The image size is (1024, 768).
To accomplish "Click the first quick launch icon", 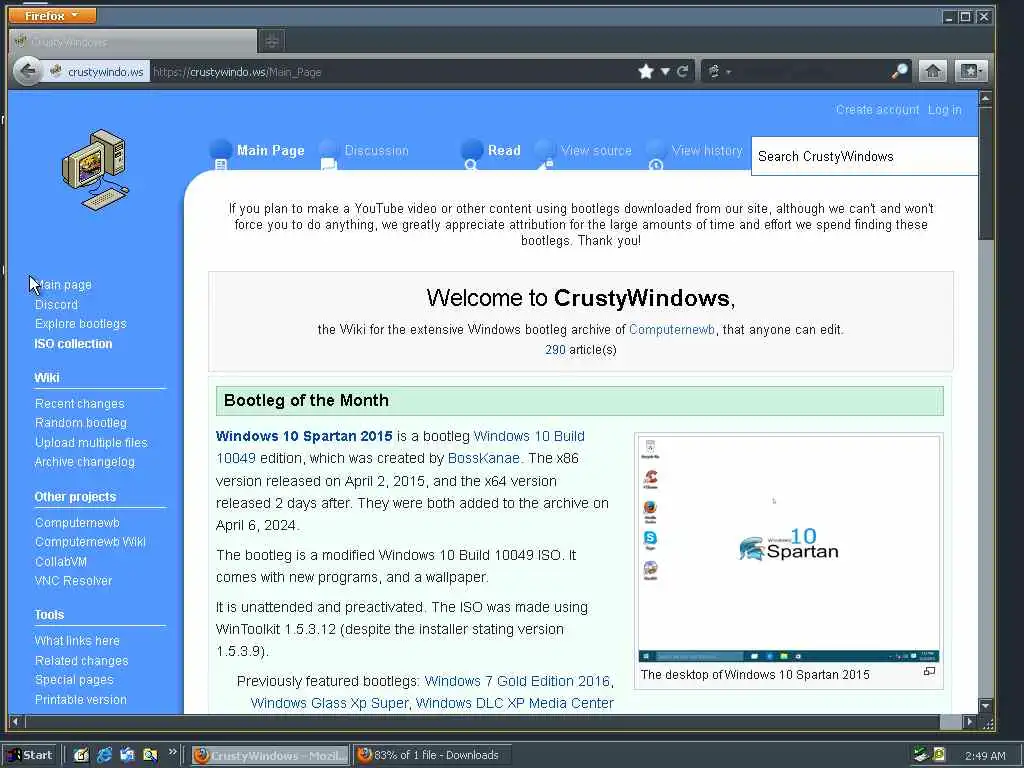I will tap(81, 756).
